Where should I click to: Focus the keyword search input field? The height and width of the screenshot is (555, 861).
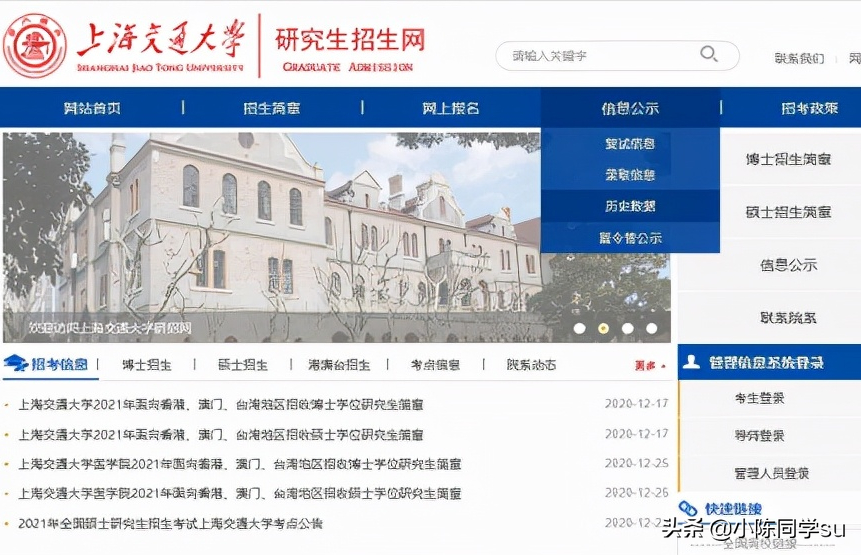pyautogui.click(x=617, y=55)
